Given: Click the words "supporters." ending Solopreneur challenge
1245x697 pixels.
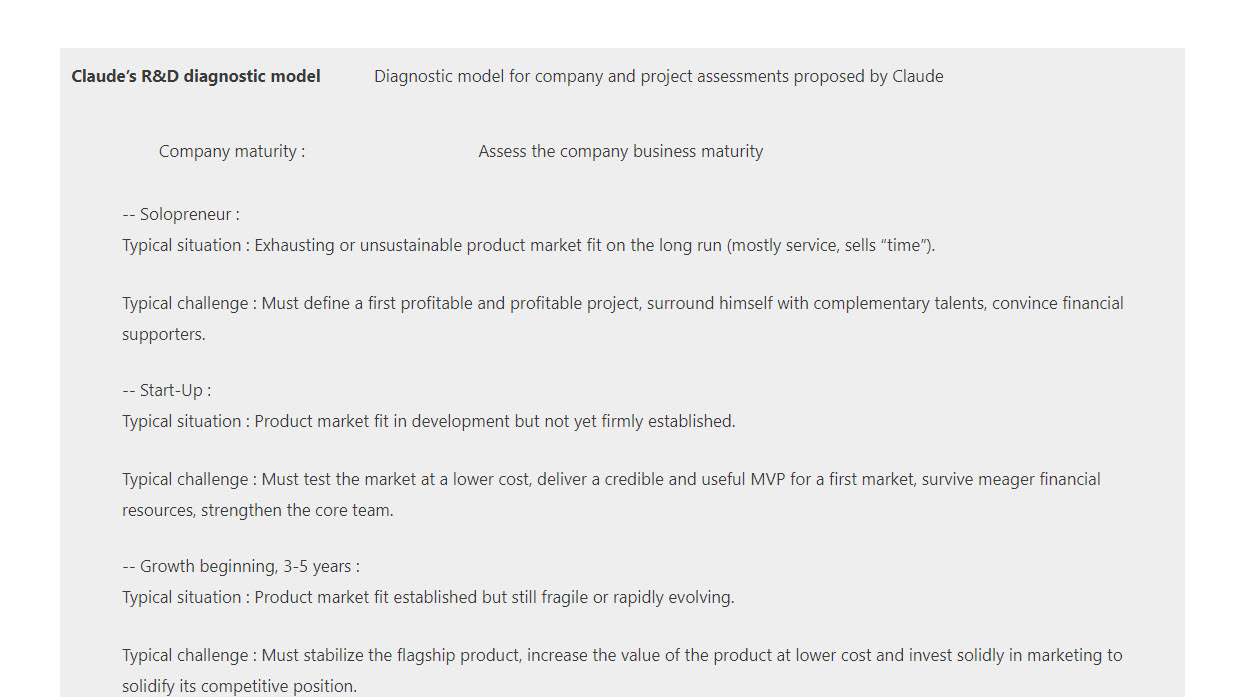Looking at the screenshot, I should coord(164,334).
